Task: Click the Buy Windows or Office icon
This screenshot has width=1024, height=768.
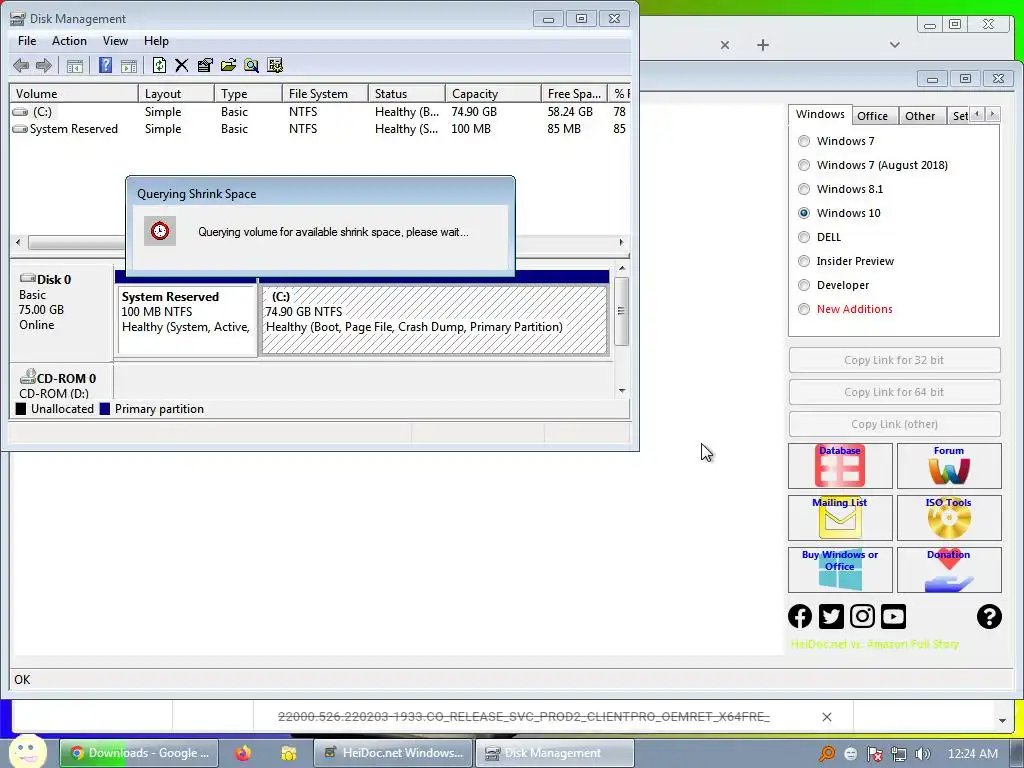Action: (x=840, y=569)
